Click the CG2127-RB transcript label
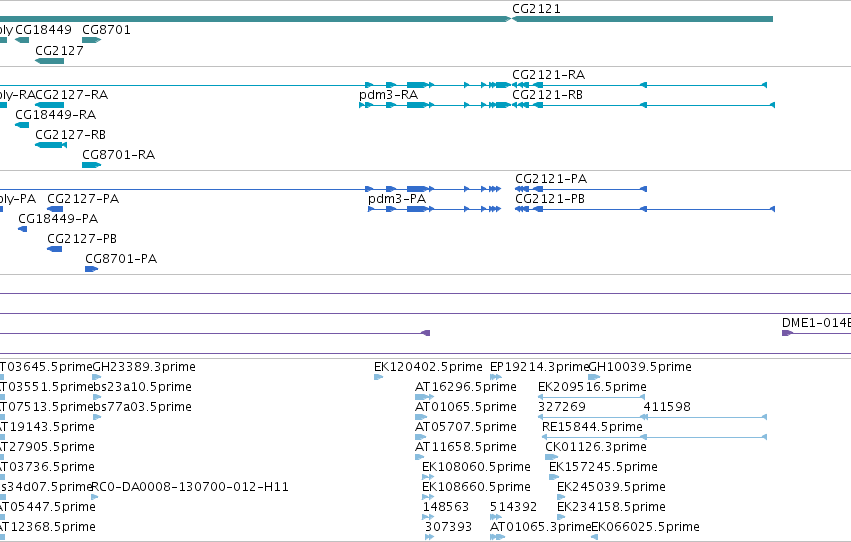The width and height of the screenshot is (851, 542). 71,135
